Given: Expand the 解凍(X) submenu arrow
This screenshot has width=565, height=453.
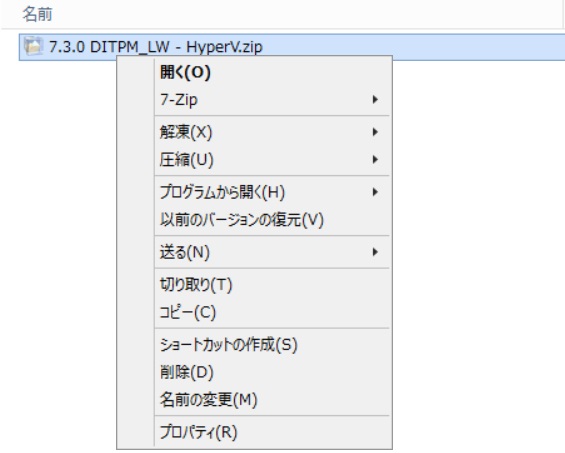Looking at the screenshot, I should (375, 132).
